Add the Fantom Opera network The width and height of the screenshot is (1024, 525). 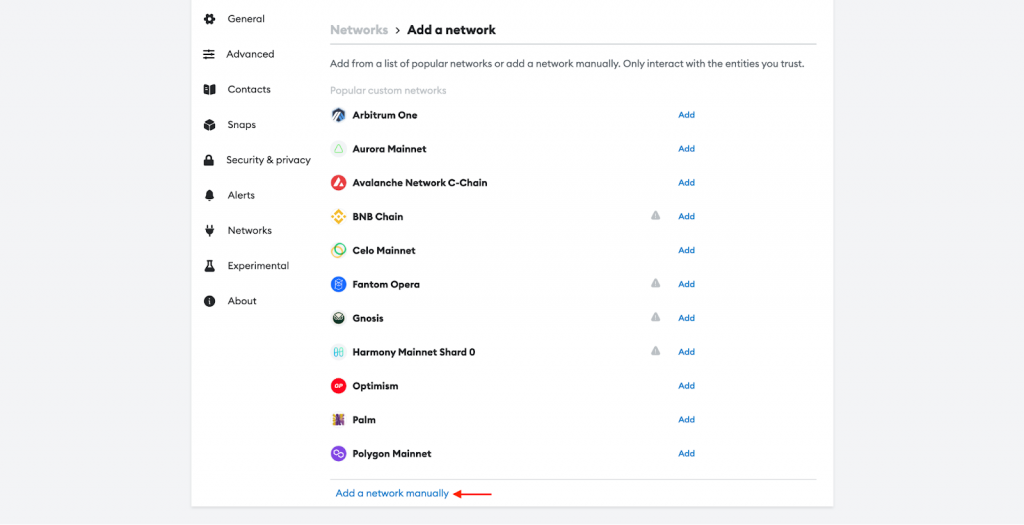click(686, 285)
